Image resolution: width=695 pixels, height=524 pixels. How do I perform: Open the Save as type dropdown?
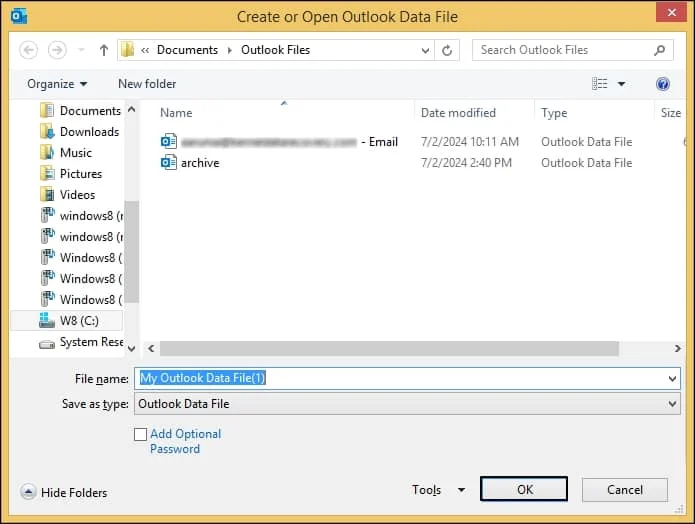pos(407,404)
